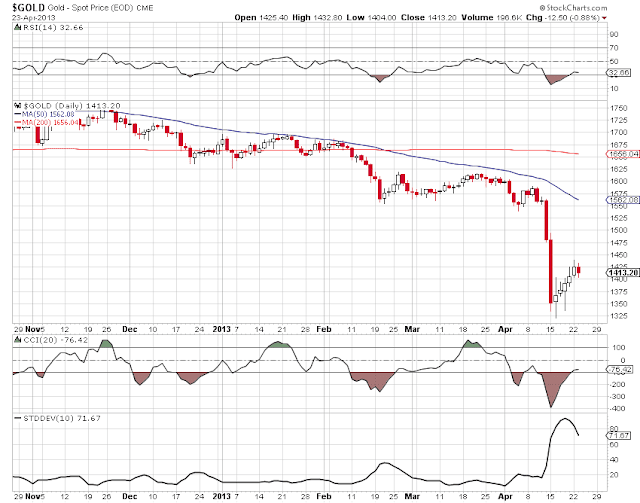Click the large red April 15 candlestick
The width and height of the screenshot is (640, 503).
(551, 272)
